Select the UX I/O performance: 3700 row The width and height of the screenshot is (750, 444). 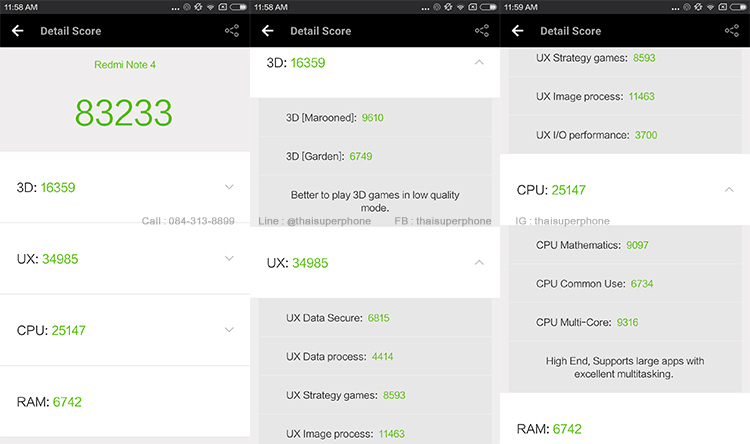tap(596, 134)
